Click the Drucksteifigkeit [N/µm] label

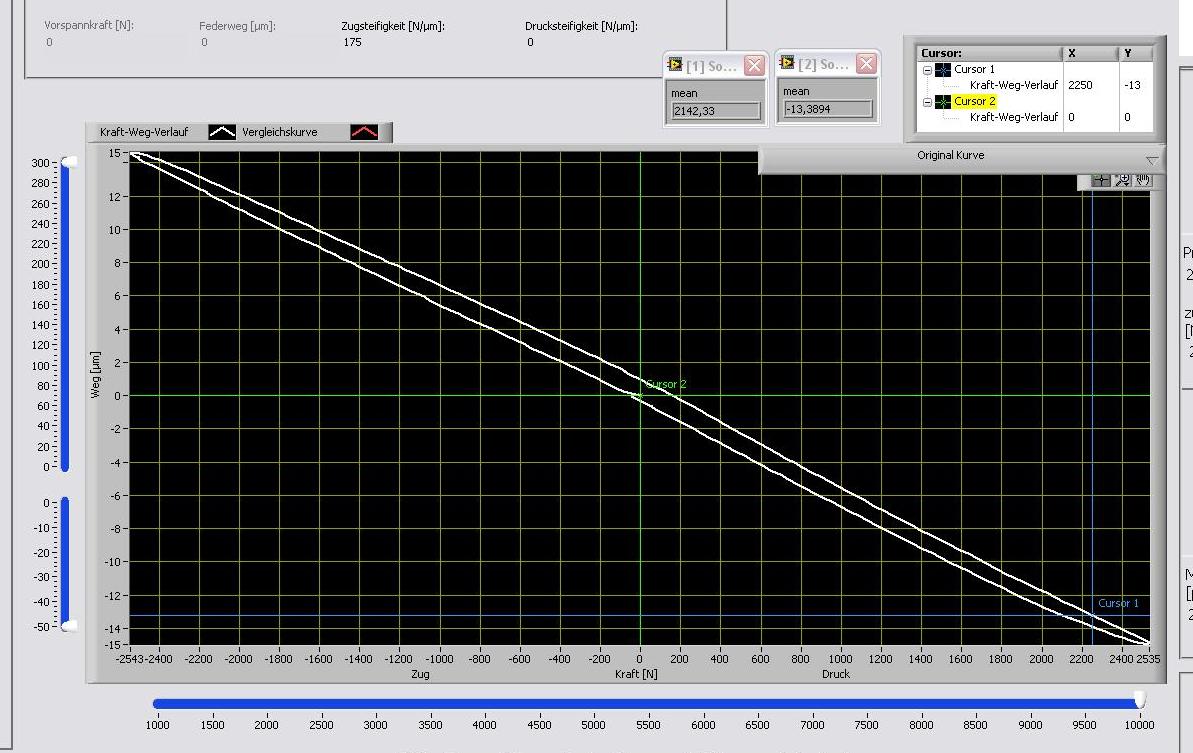click(581, 26)
